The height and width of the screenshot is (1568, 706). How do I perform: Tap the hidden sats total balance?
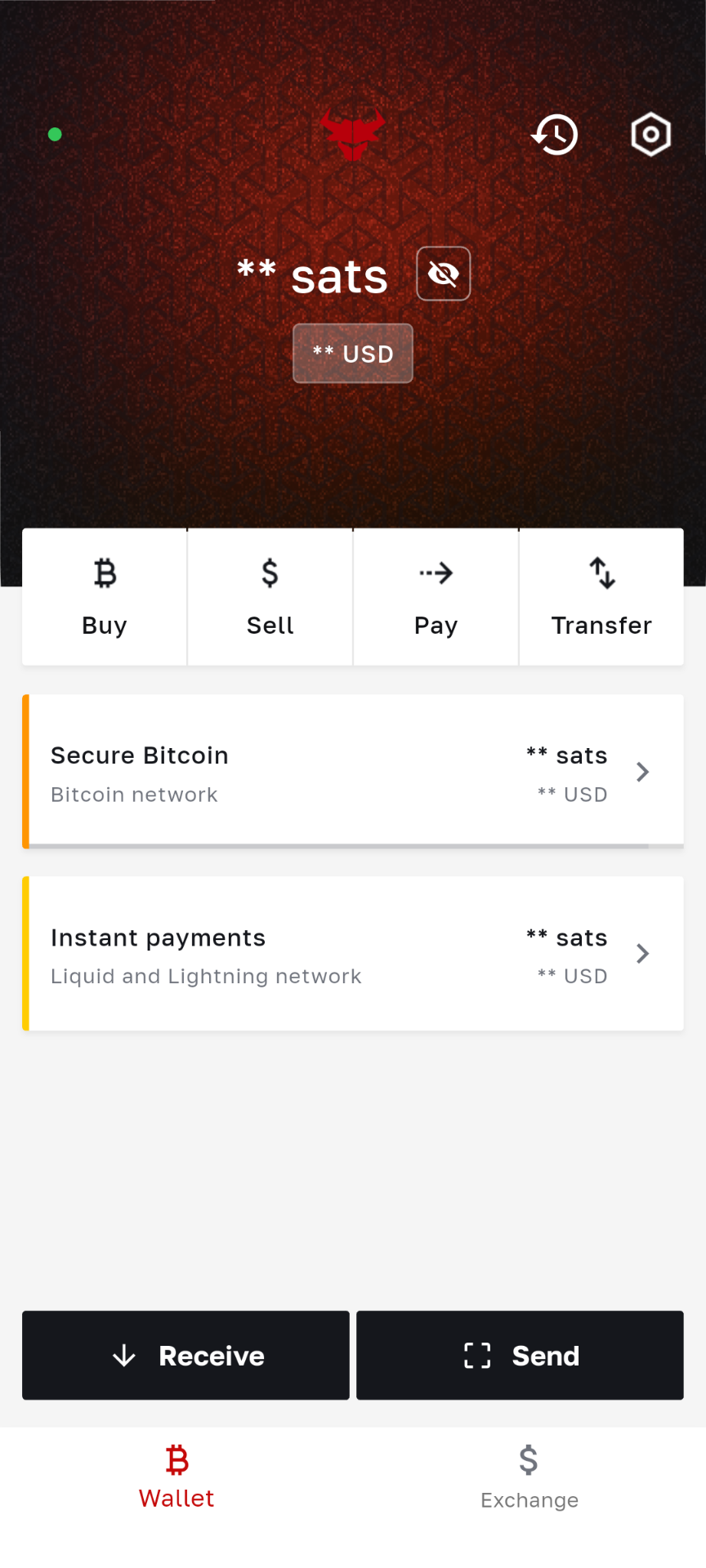pos(313,276)
